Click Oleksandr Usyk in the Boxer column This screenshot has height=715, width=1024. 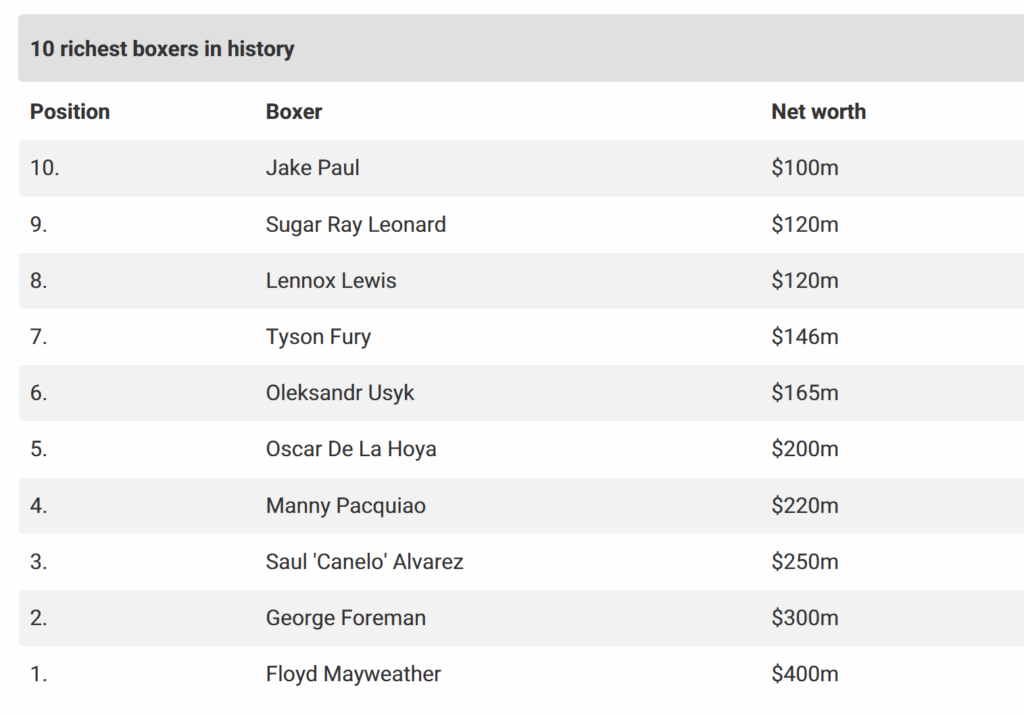click(x=340, y=393)
